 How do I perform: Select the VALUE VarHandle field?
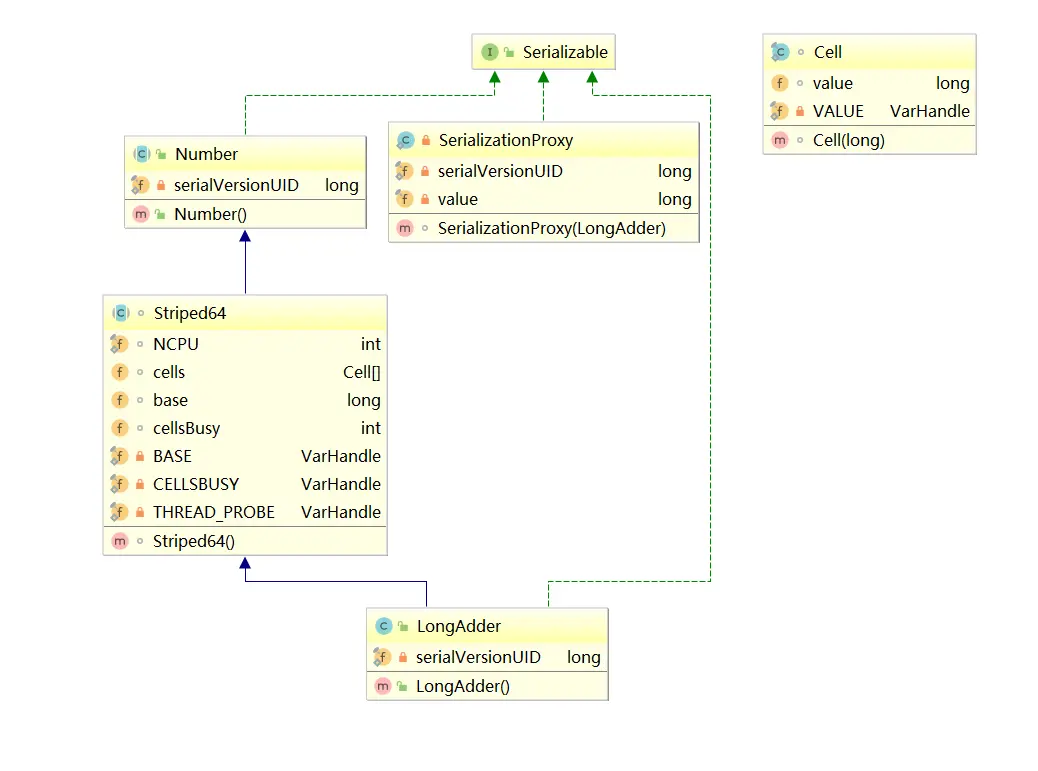pyautogui.click(x=869, y=111)
